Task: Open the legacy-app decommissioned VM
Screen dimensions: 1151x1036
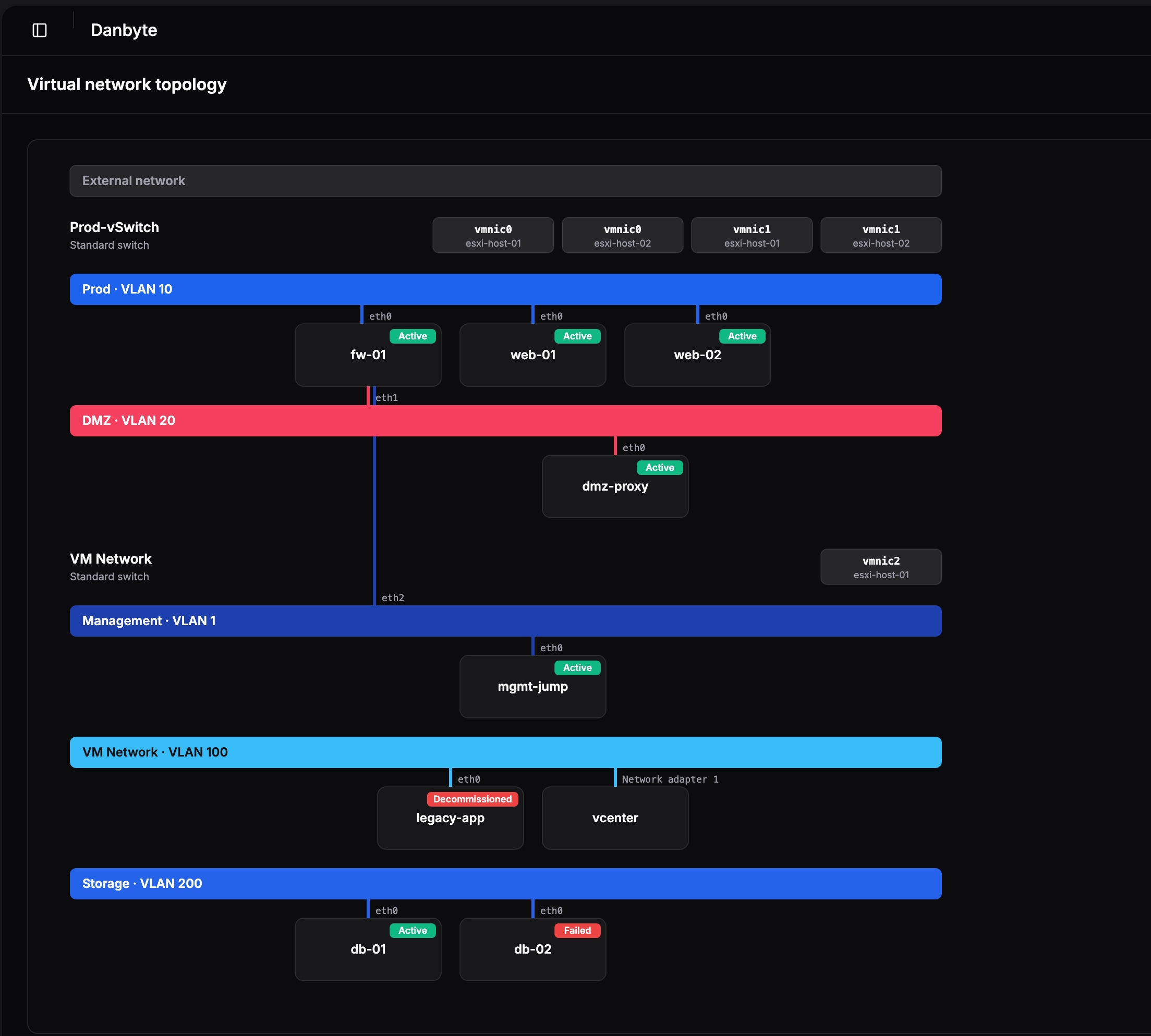Action: point(450,819)
